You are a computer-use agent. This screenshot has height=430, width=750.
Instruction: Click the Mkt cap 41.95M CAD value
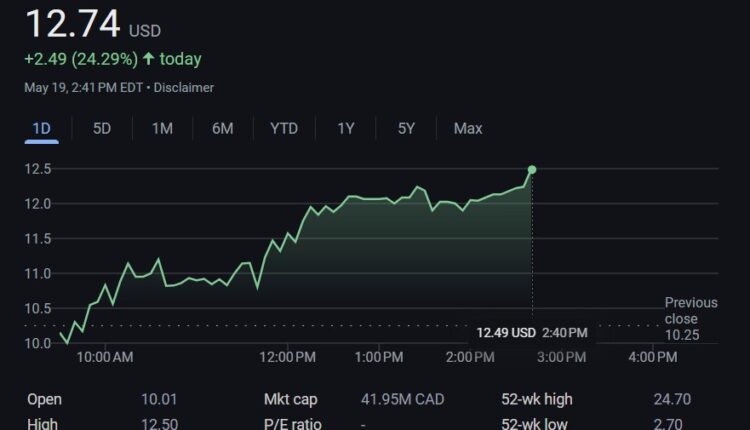(402, 399)
